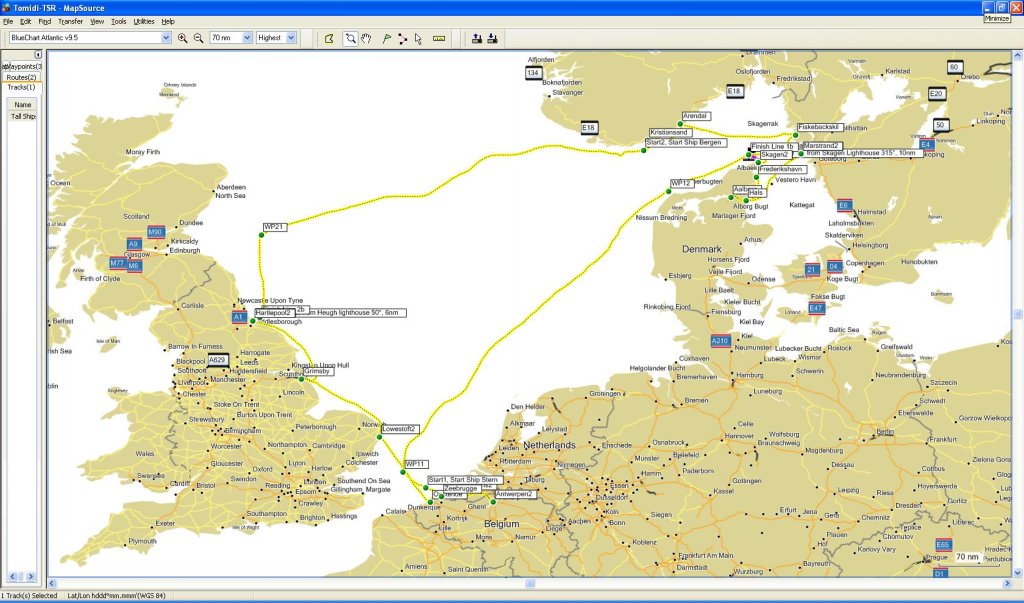Click the Receive from Device icon

coord(492,39)
